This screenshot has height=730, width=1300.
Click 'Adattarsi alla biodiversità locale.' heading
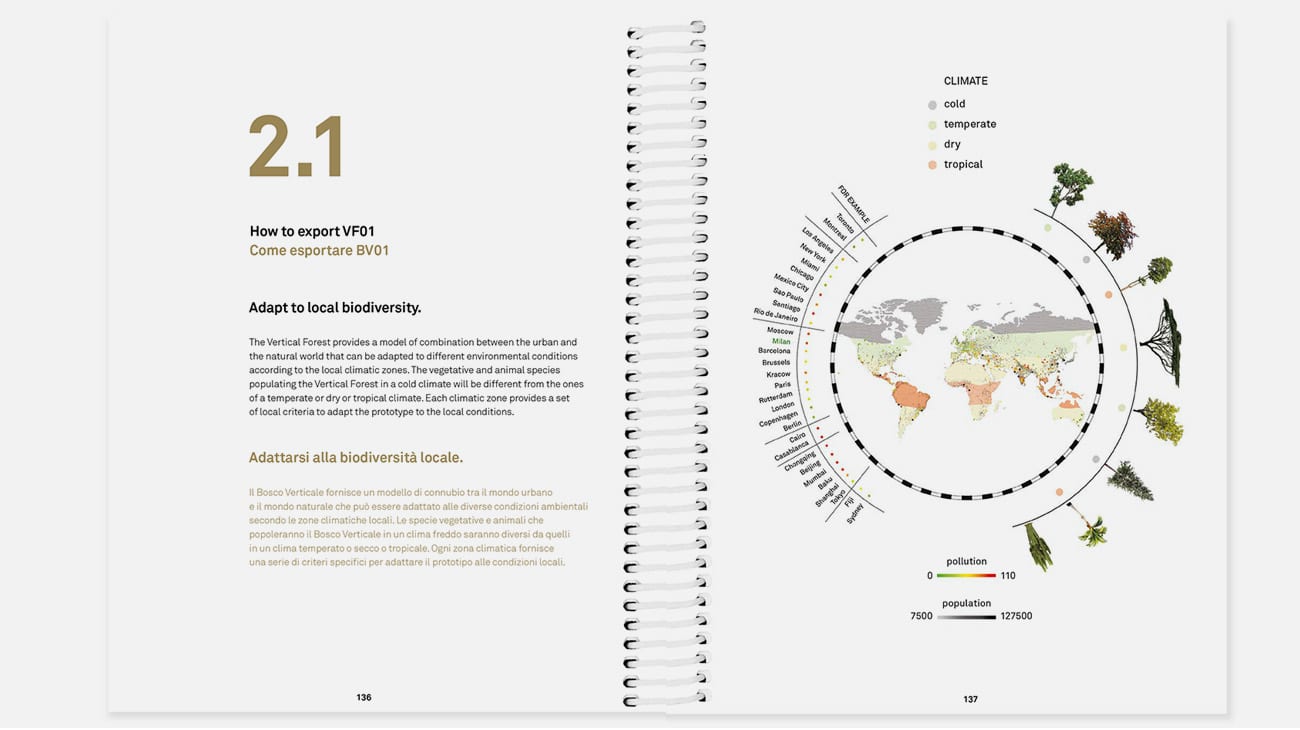pyautogui.click(x=356, y=458)
